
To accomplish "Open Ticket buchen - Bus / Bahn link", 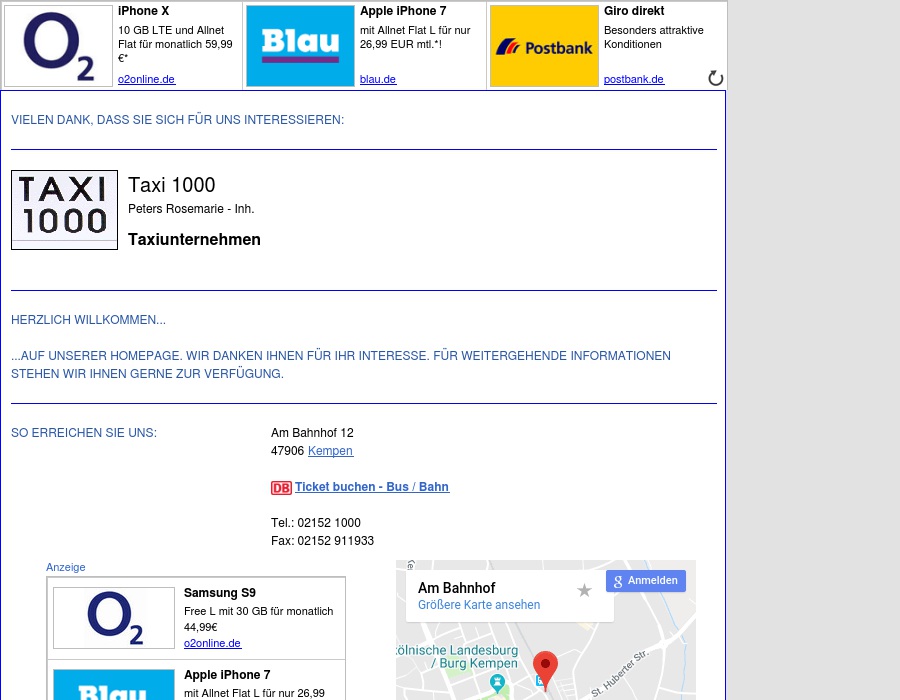I will pos(372,487).
